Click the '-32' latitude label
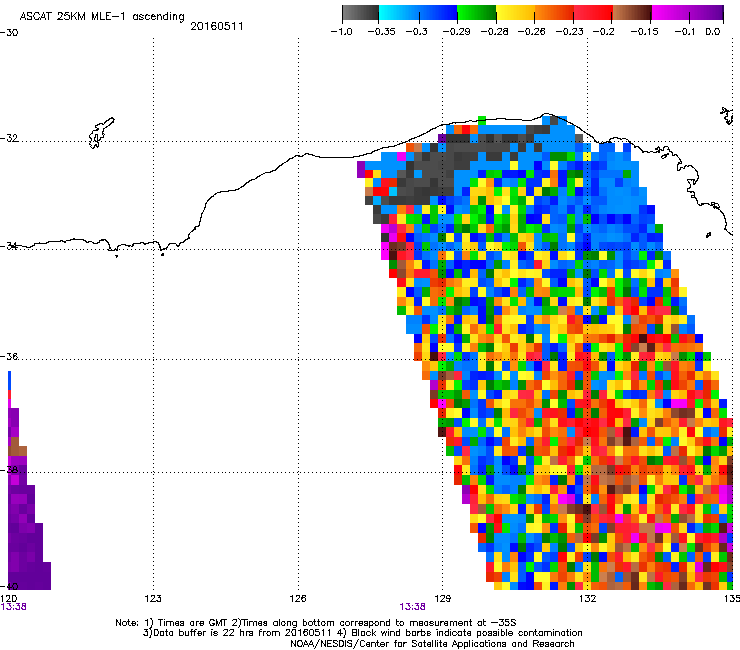Image resolution: width=740 pixels, height=650 pixels. coord(9,138)
